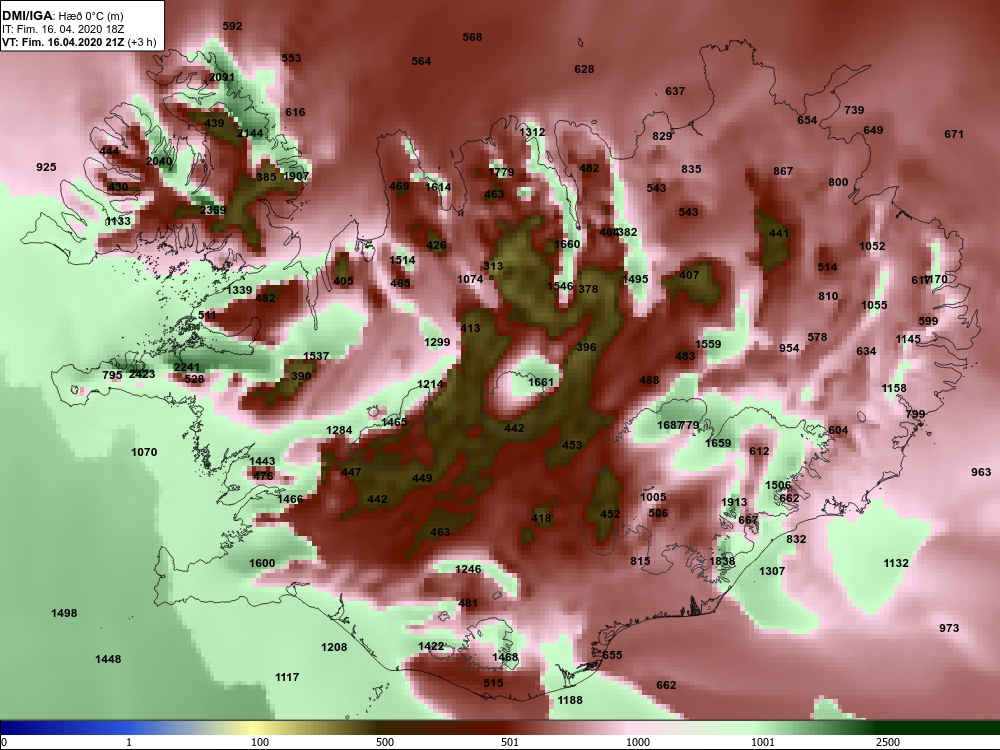Click the 2369 map value
The image size is (1000, 750).
tap(212, 210)
